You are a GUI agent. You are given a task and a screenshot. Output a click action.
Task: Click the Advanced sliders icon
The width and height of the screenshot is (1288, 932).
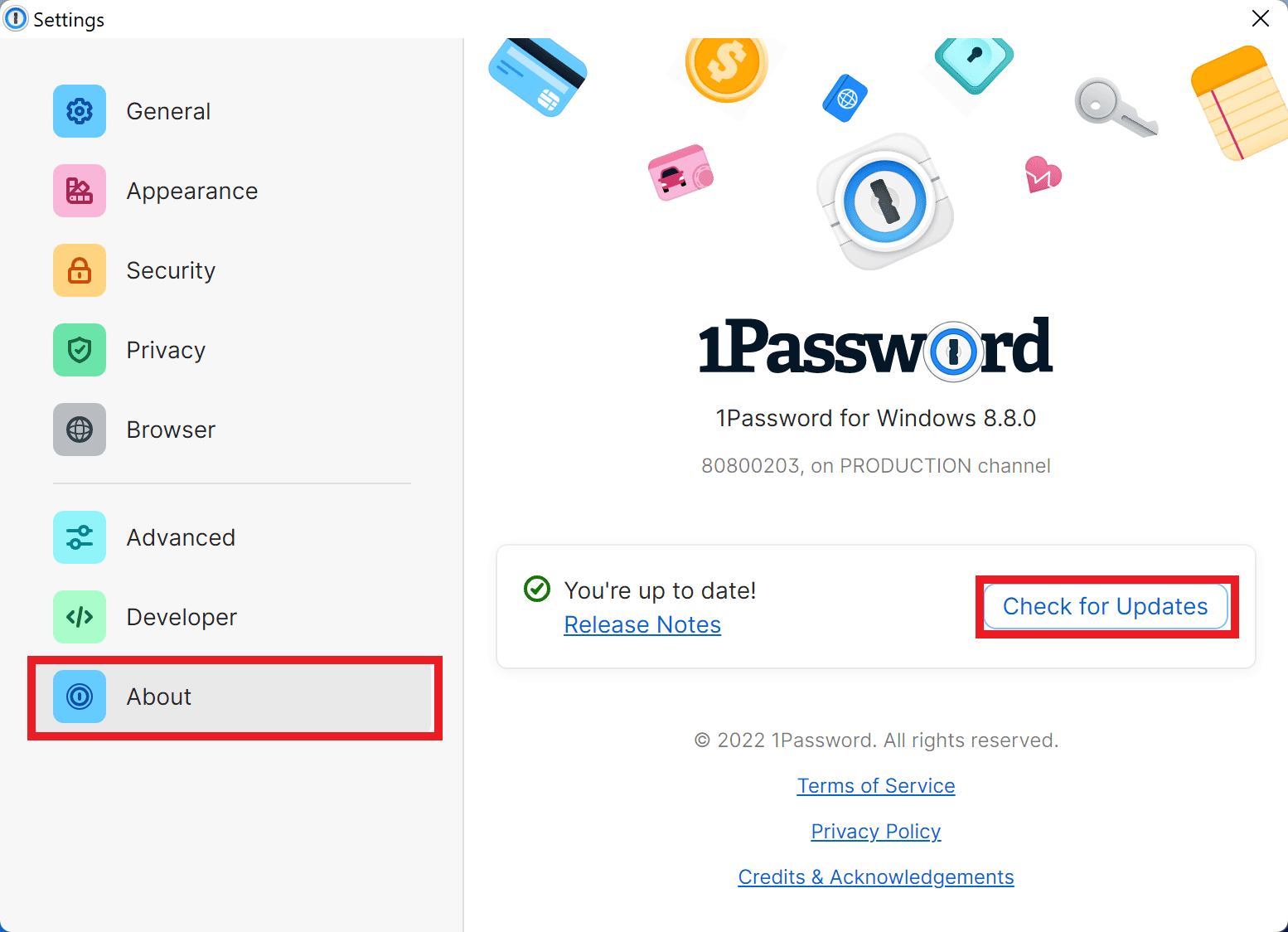tap(79, 536)
